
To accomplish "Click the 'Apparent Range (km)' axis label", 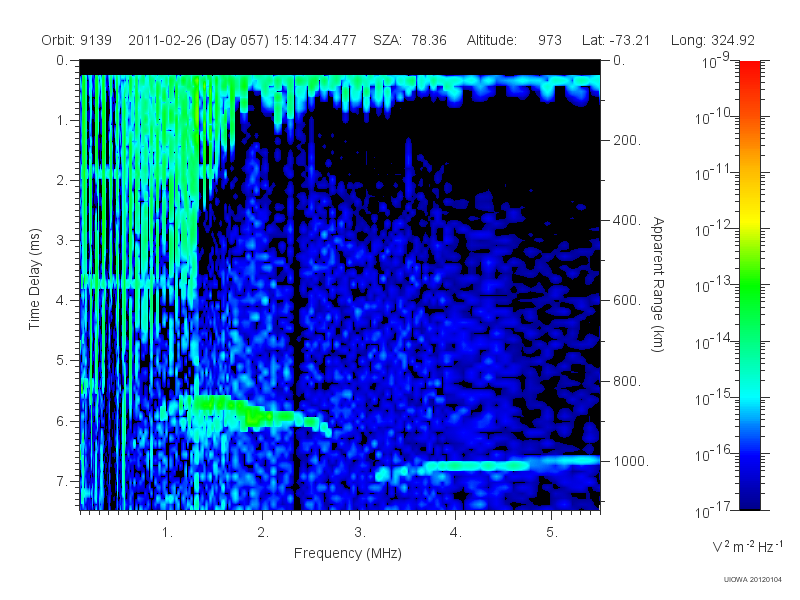I will pyautogui.click(x=658, y=284).
